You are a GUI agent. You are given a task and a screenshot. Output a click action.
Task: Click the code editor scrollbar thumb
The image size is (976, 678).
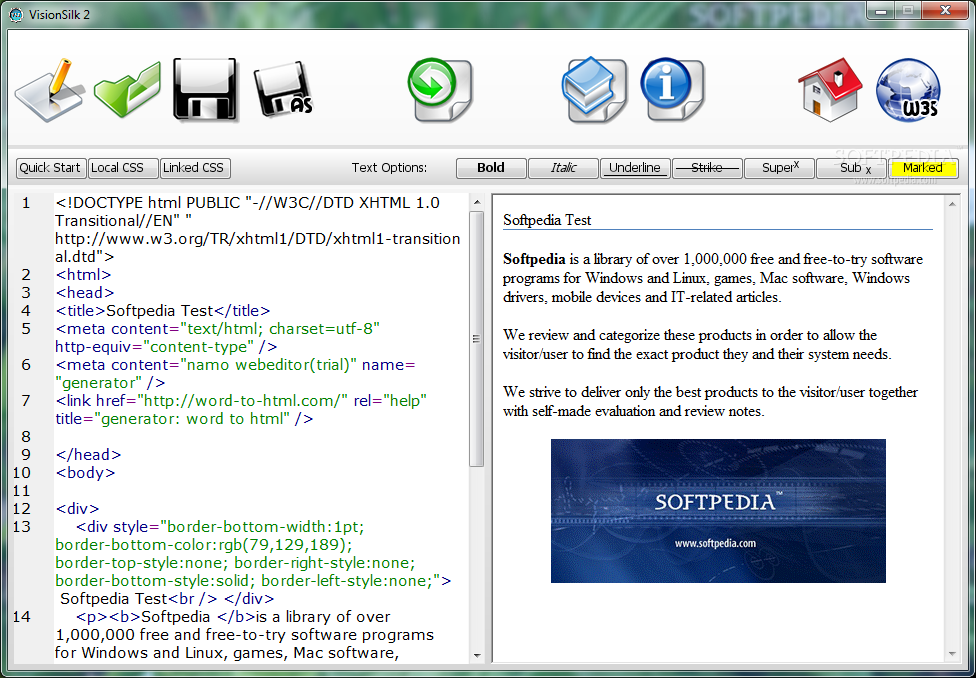pos(477,339)
